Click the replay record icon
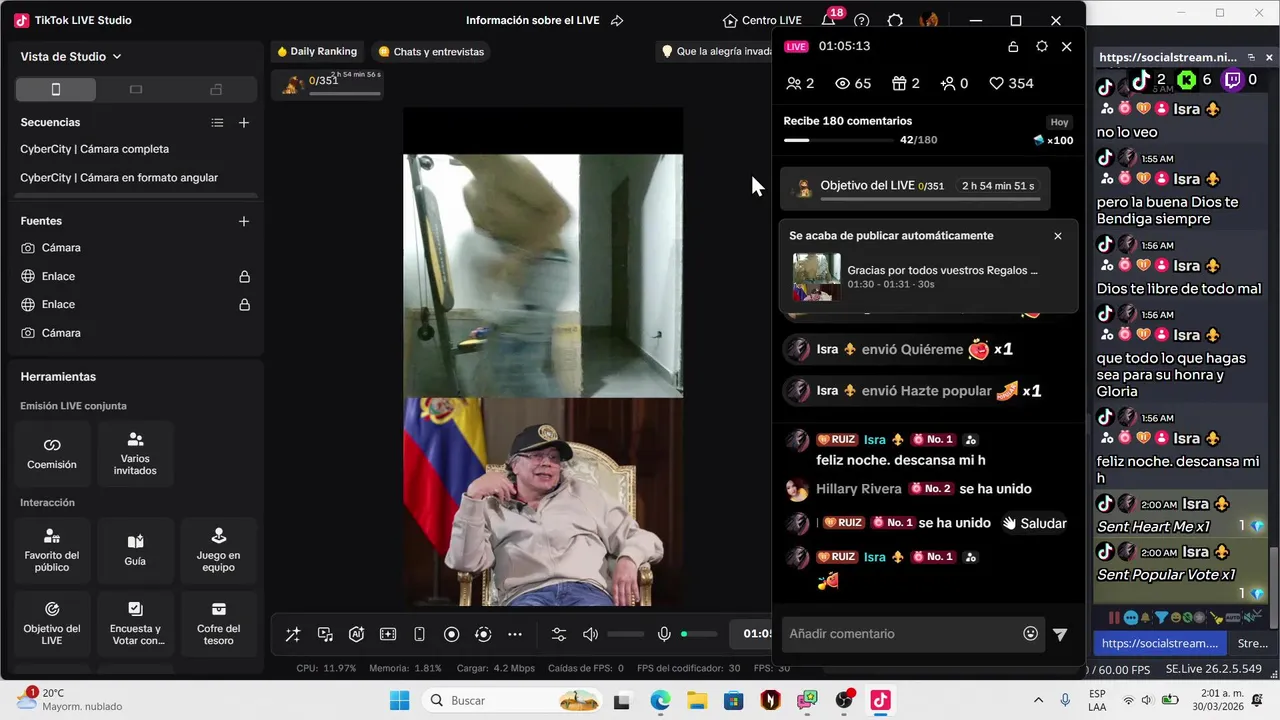This screenshot has height=720, width=1280. [483, 634]
